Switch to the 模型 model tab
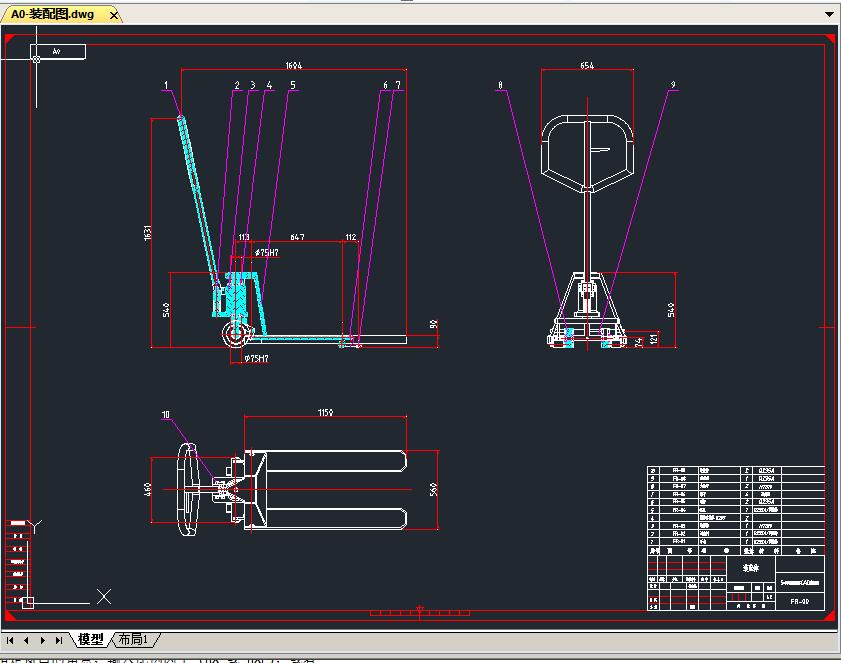841x663 pixels. [91, 640]
